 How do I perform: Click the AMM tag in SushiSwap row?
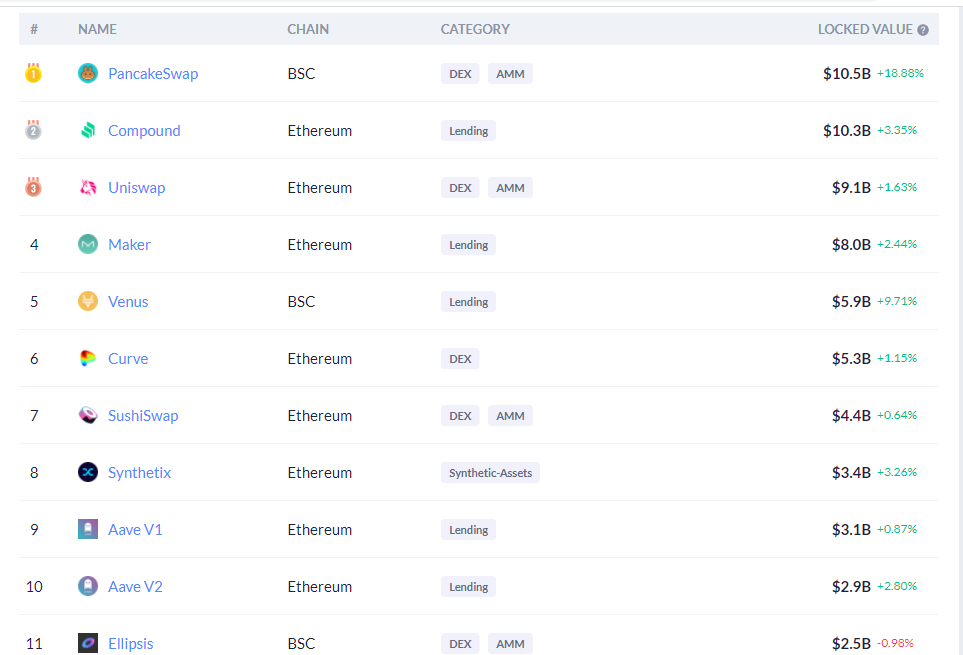(510, 416)
